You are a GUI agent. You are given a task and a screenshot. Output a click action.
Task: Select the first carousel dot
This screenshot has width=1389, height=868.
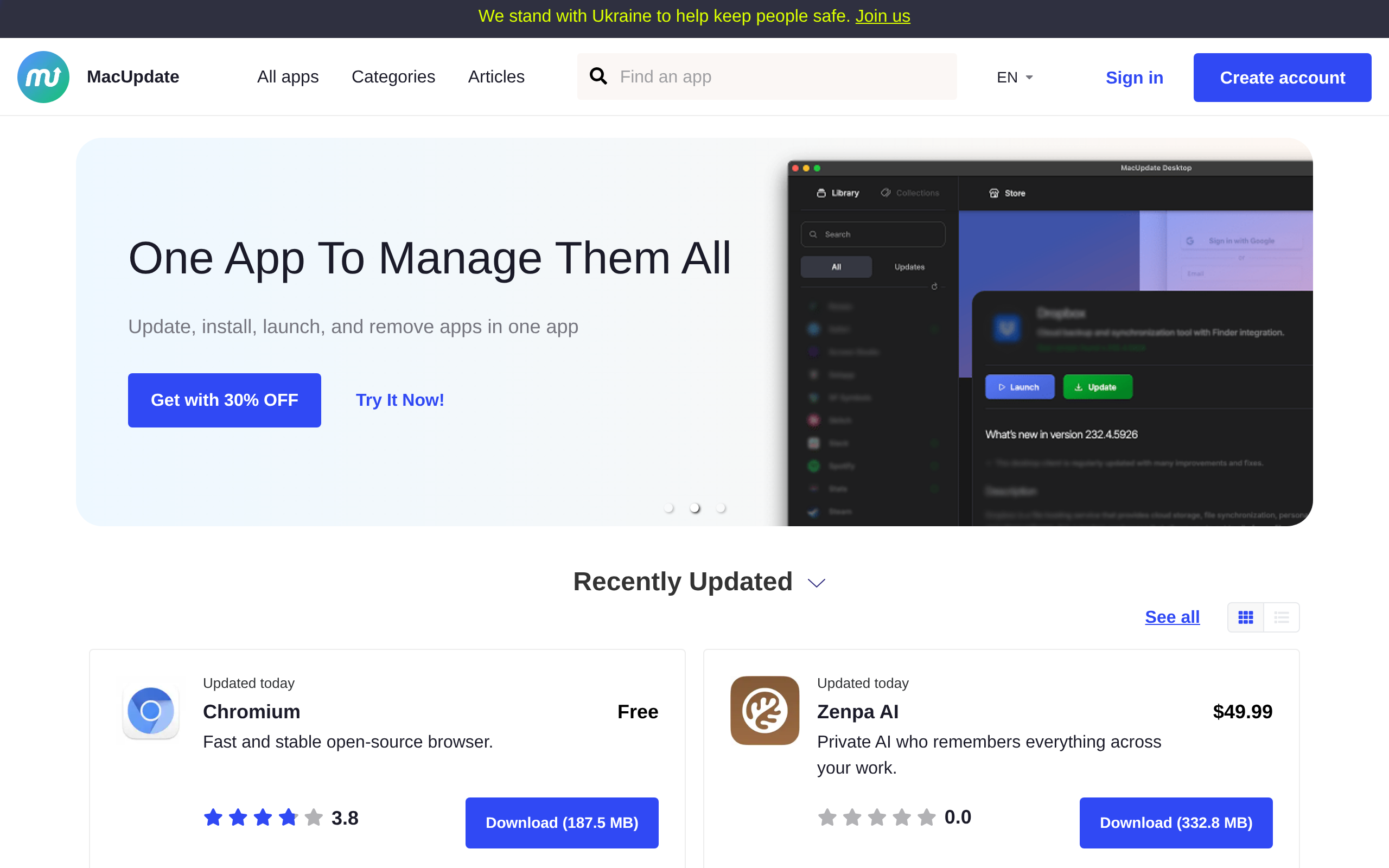(x=668, y=507)
